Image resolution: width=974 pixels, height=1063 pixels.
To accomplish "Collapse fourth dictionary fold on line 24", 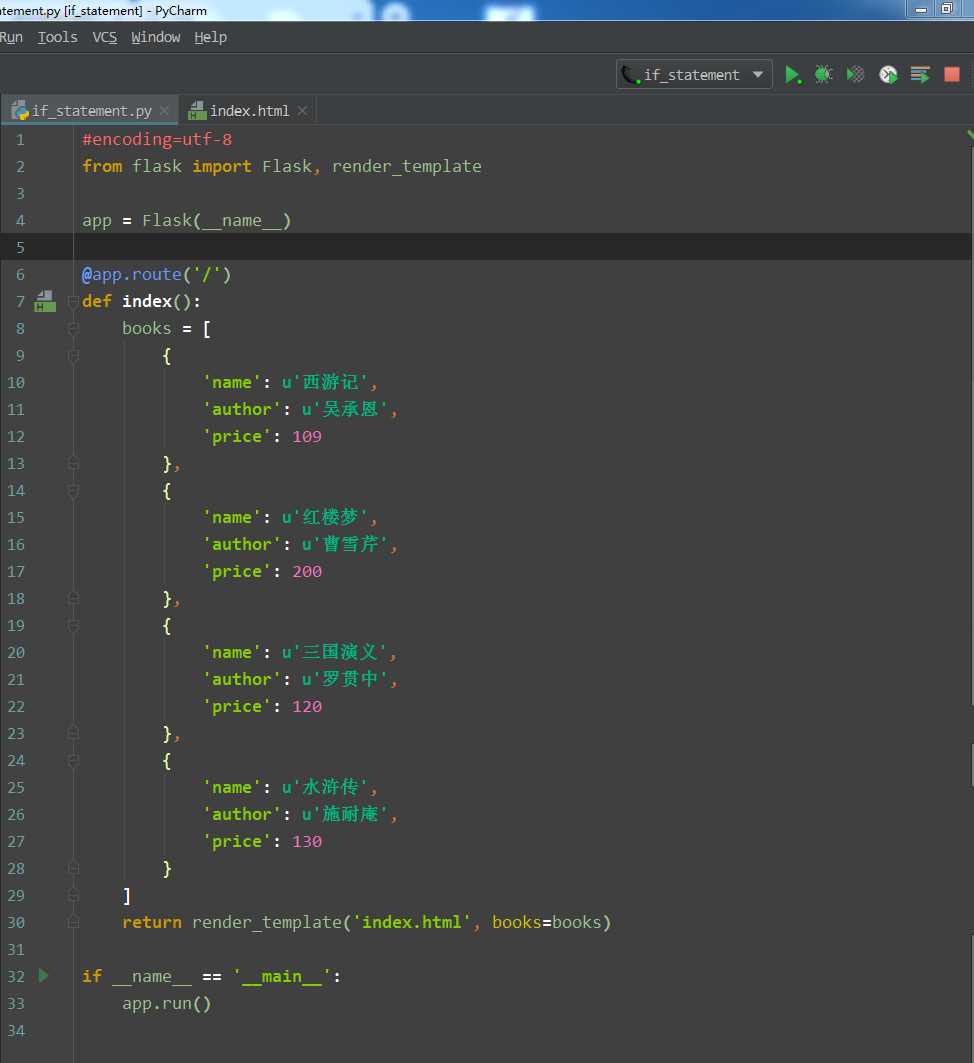I will tap(73, 760).
